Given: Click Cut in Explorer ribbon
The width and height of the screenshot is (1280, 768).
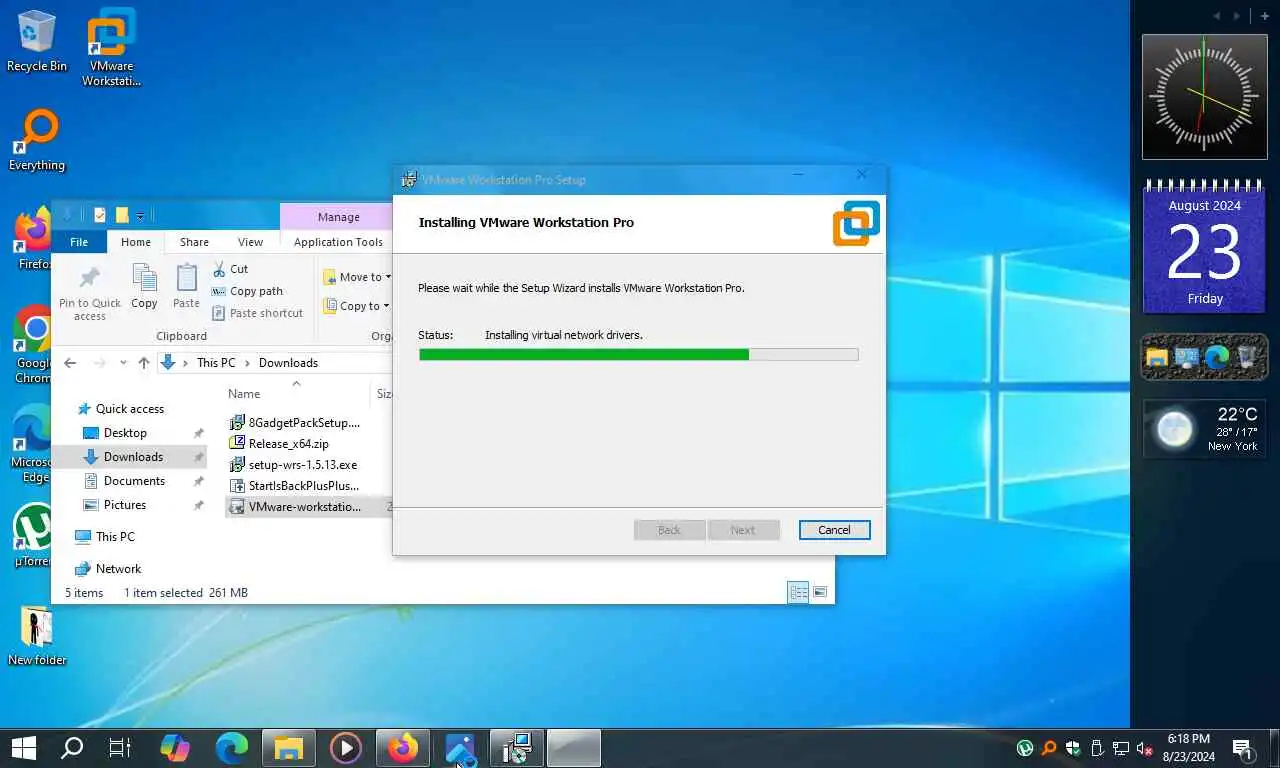Looking at the screenshot, I should pos(230,269).
